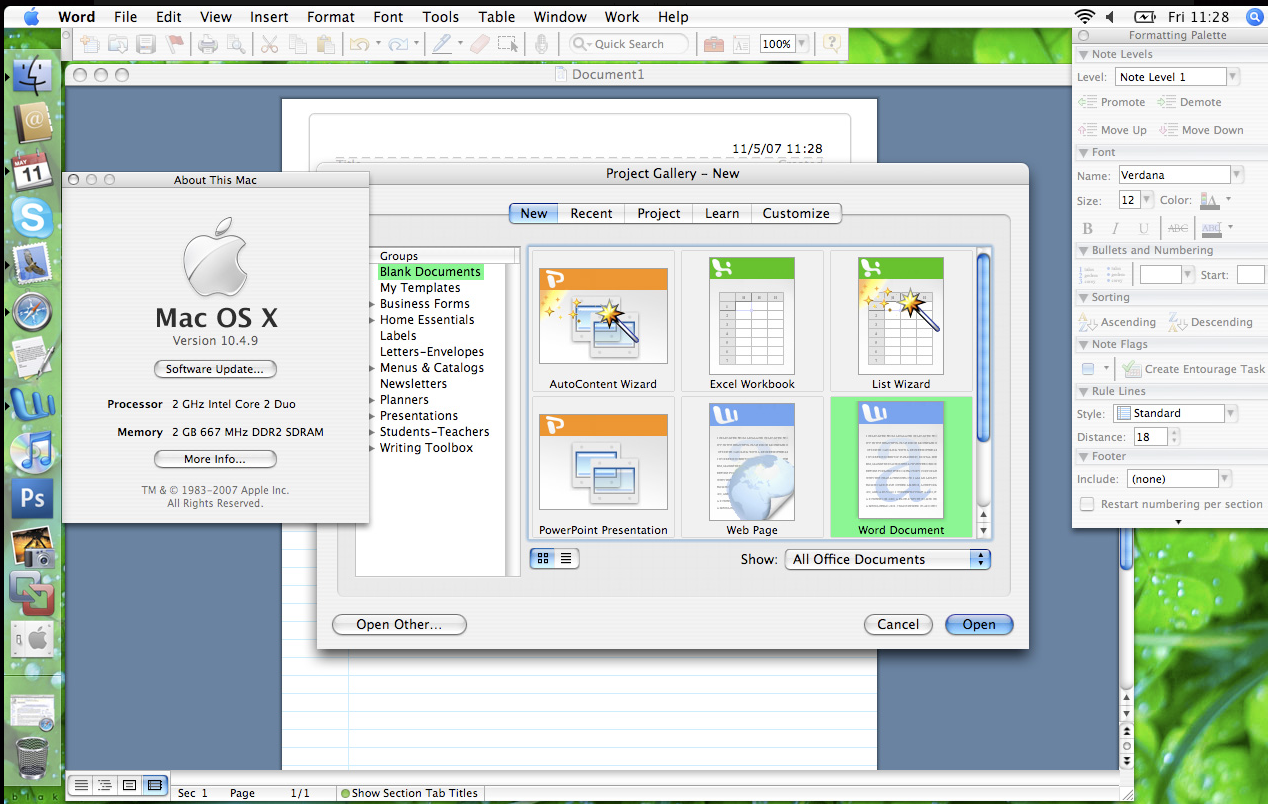Open Skype from the Dock
The width and height of the screenshot is (1268, 804).
(32, 218)
